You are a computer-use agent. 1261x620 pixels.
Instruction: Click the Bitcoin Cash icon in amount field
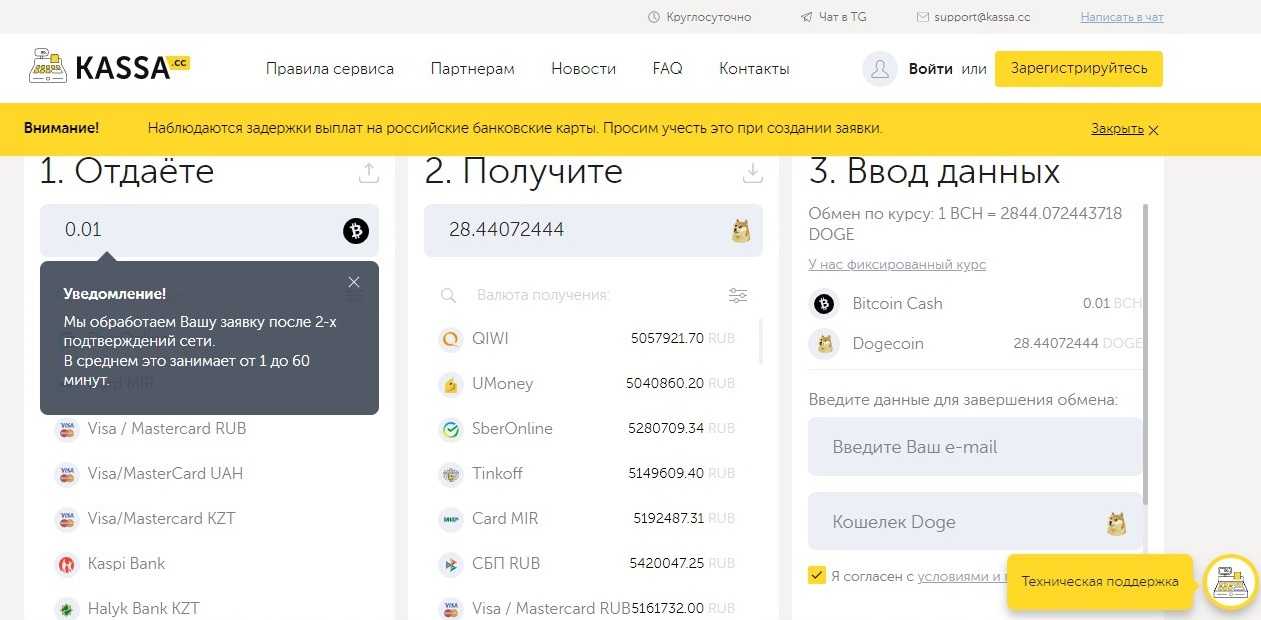pyautogui.click(x=356, y=231)
